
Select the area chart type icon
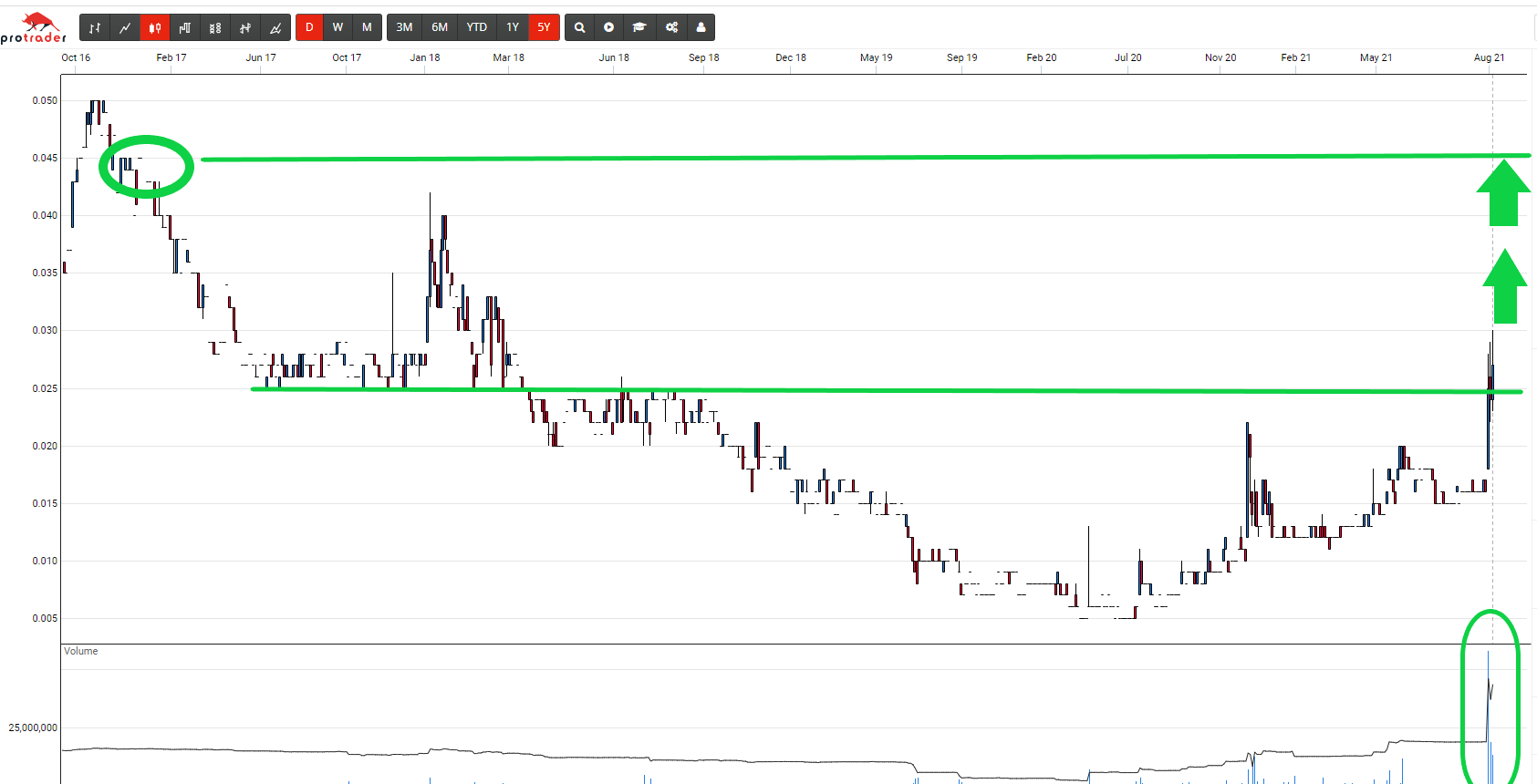(x=275, y=27)
